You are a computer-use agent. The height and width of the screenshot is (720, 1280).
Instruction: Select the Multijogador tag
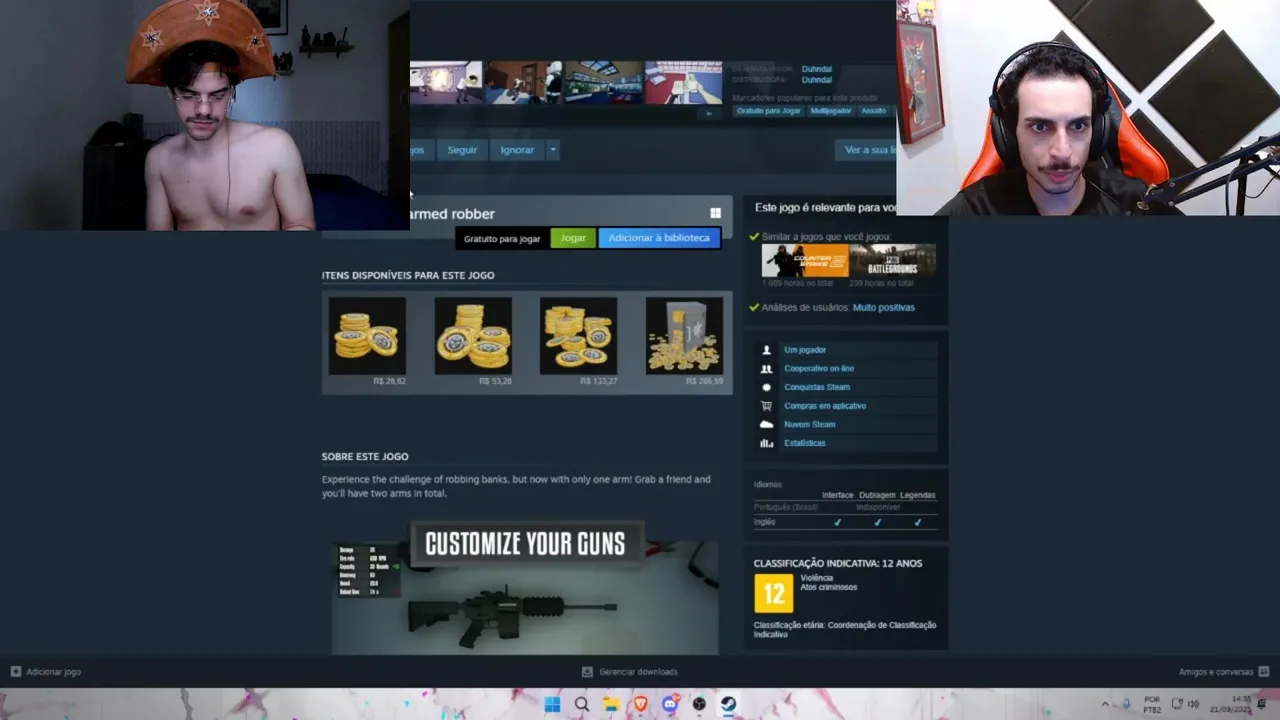point(831,111)
